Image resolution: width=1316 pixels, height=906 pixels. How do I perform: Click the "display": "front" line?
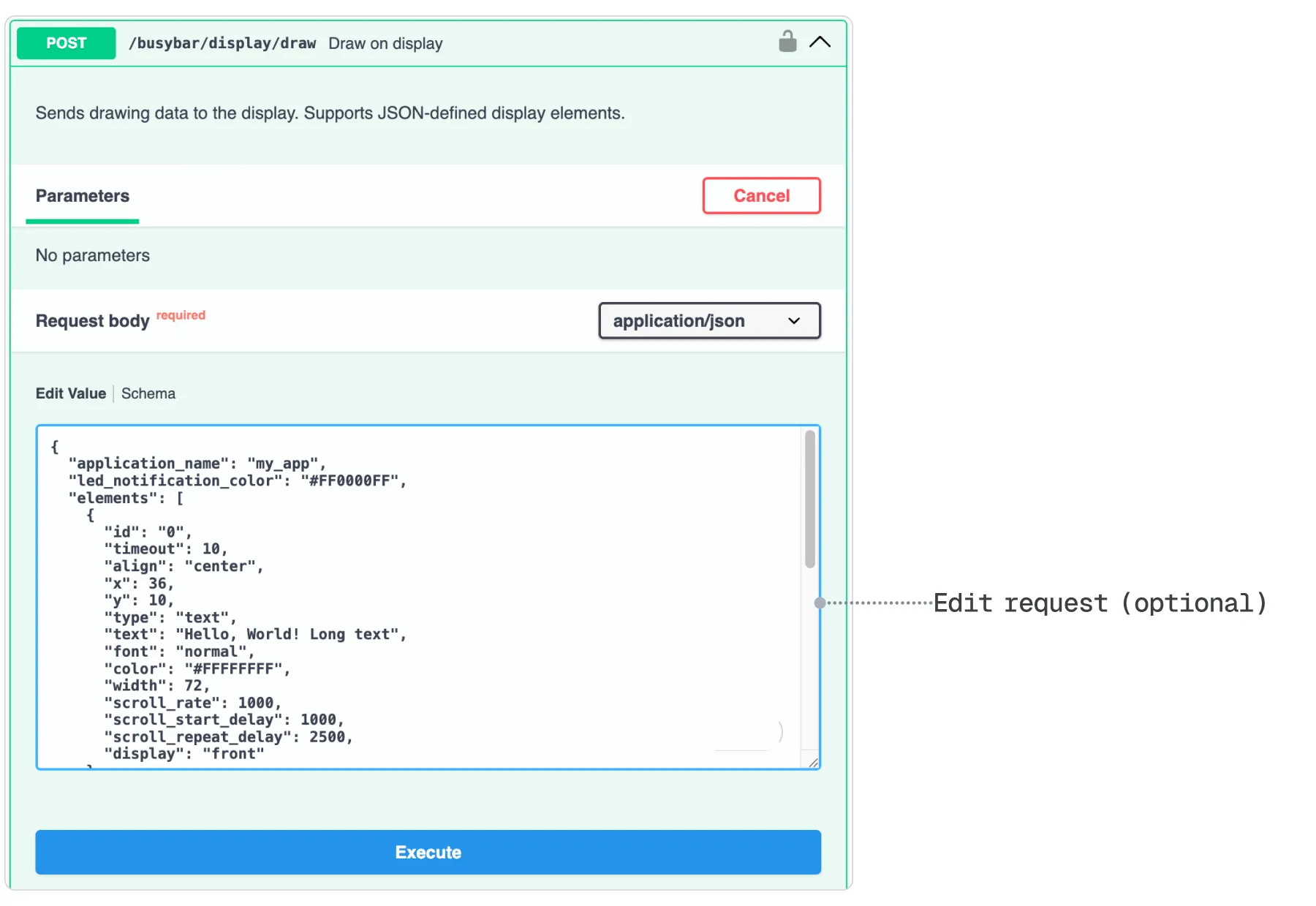(184, 754)
